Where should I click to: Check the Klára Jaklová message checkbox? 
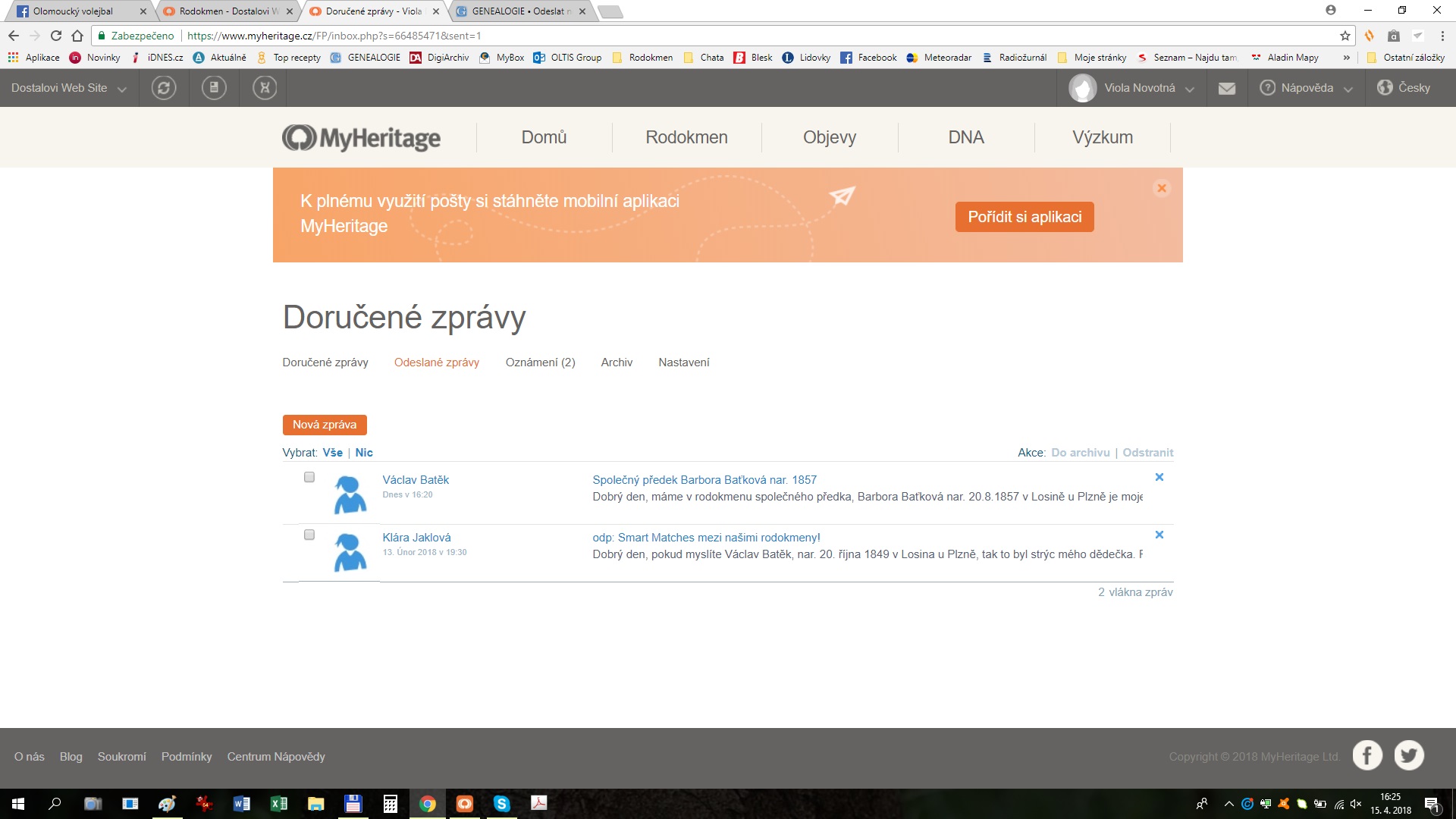pyautogui.click(x=309, y=535)
